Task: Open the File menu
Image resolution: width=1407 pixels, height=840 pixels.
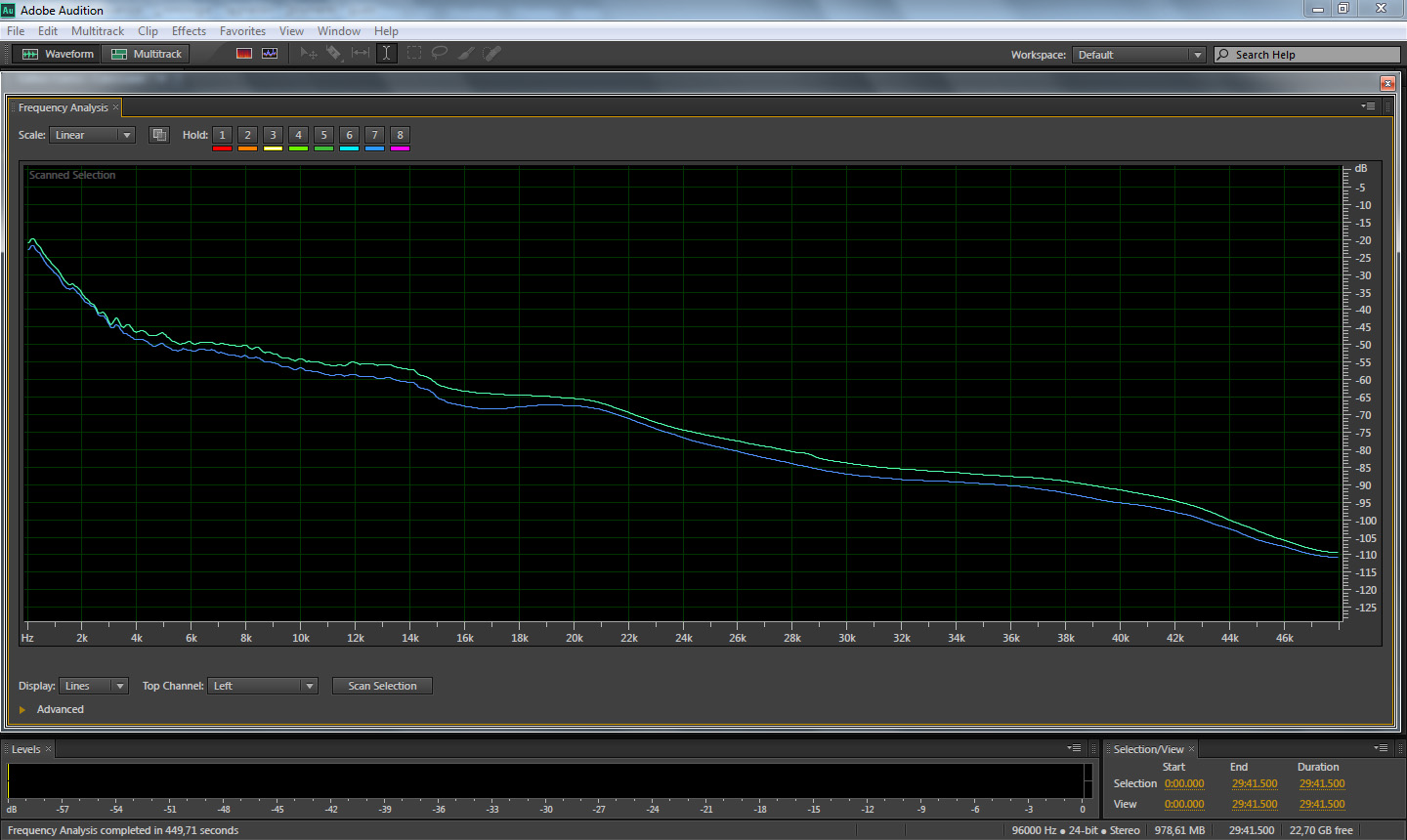Action: tap(16, 31)
